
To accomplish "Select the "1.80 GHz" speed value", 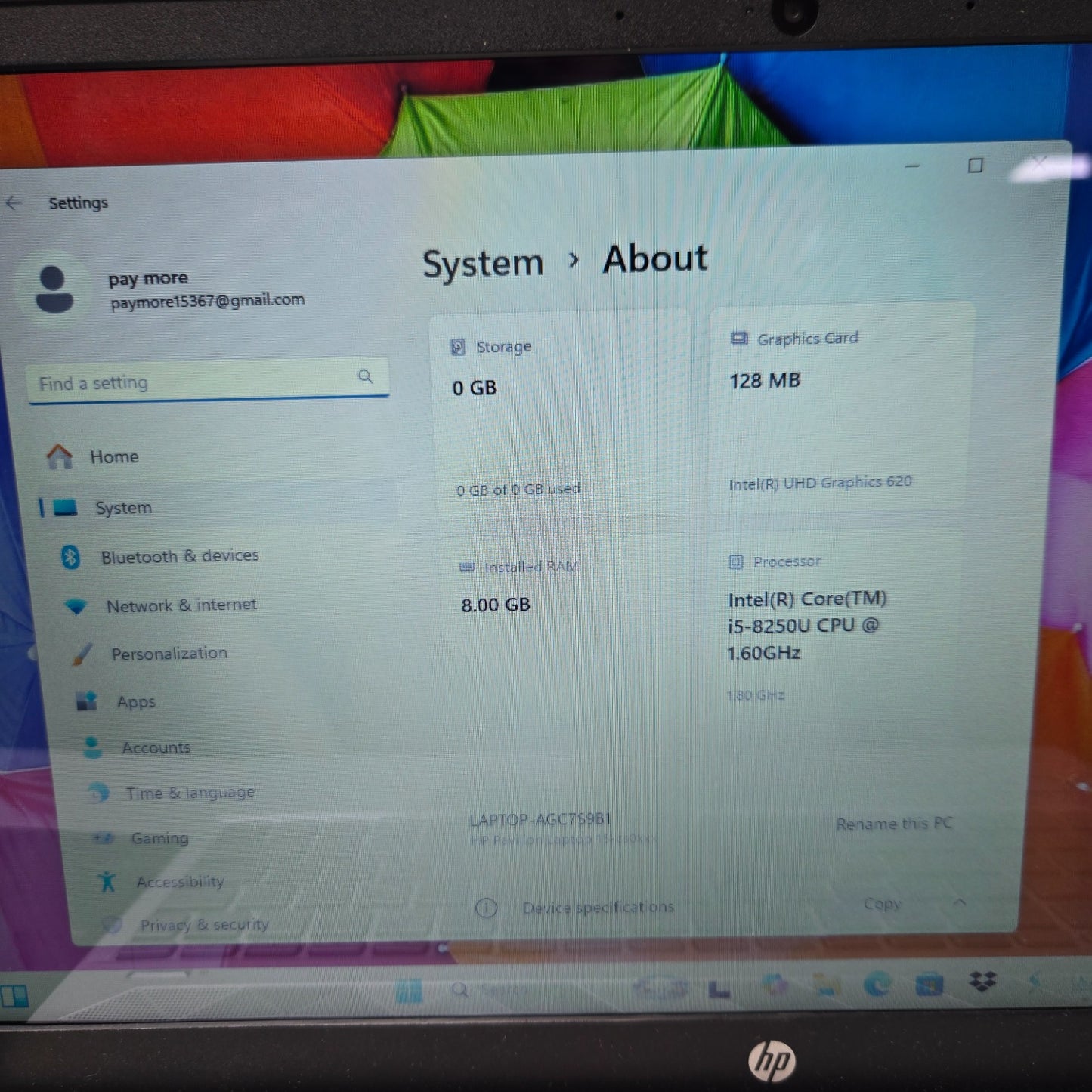I will (x=755, y=695).
